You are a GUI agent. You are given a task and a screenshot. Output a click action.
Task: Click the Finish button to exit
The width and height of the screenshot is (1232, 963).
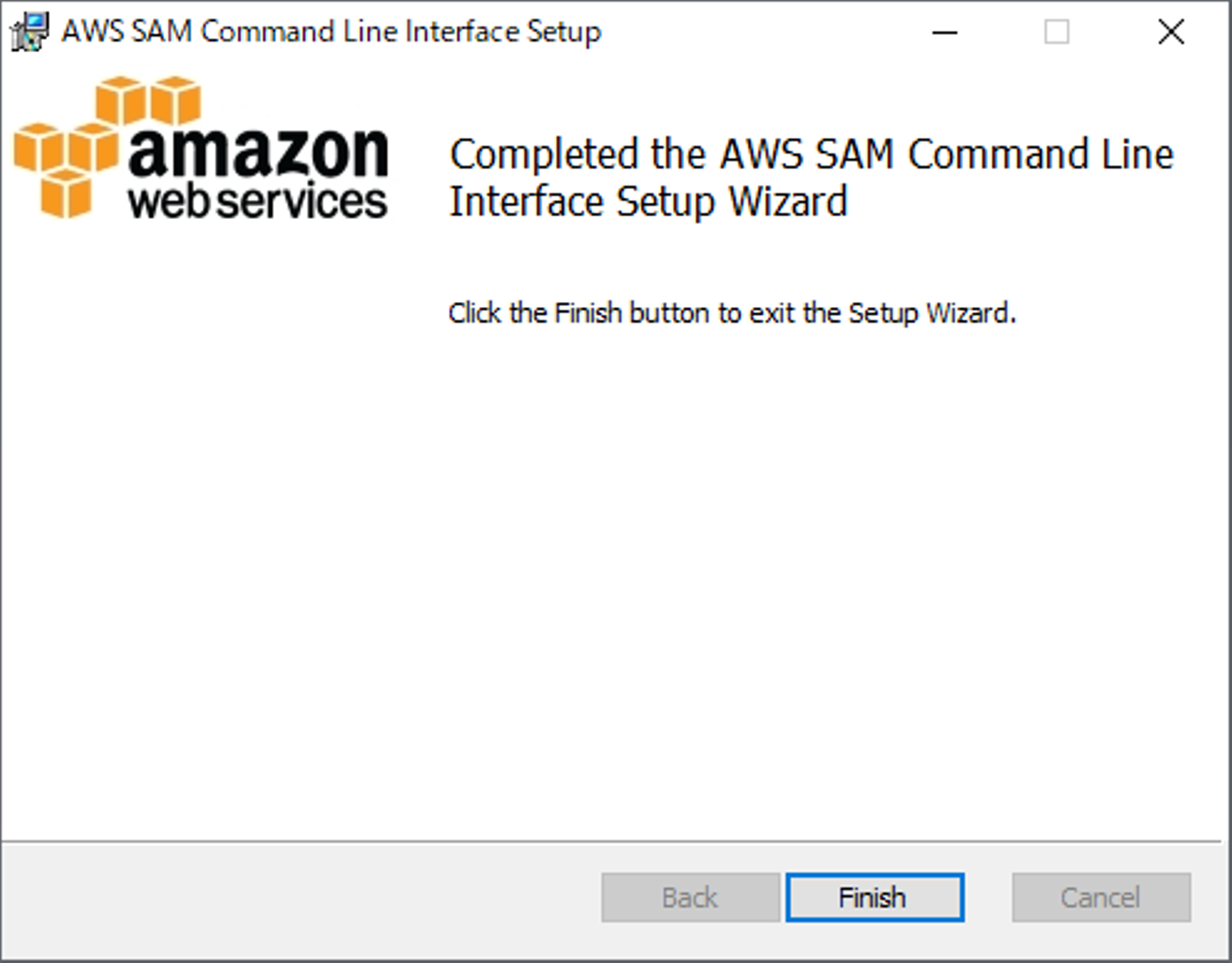click(874, 897)
